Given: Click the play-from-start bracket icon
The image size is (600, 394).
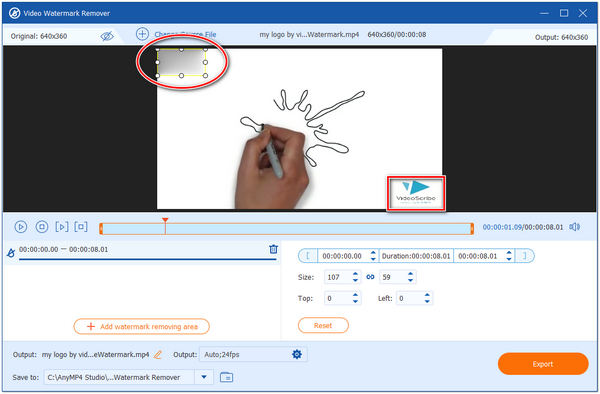Looking at the screenshot, I should (x=62, y=227).
